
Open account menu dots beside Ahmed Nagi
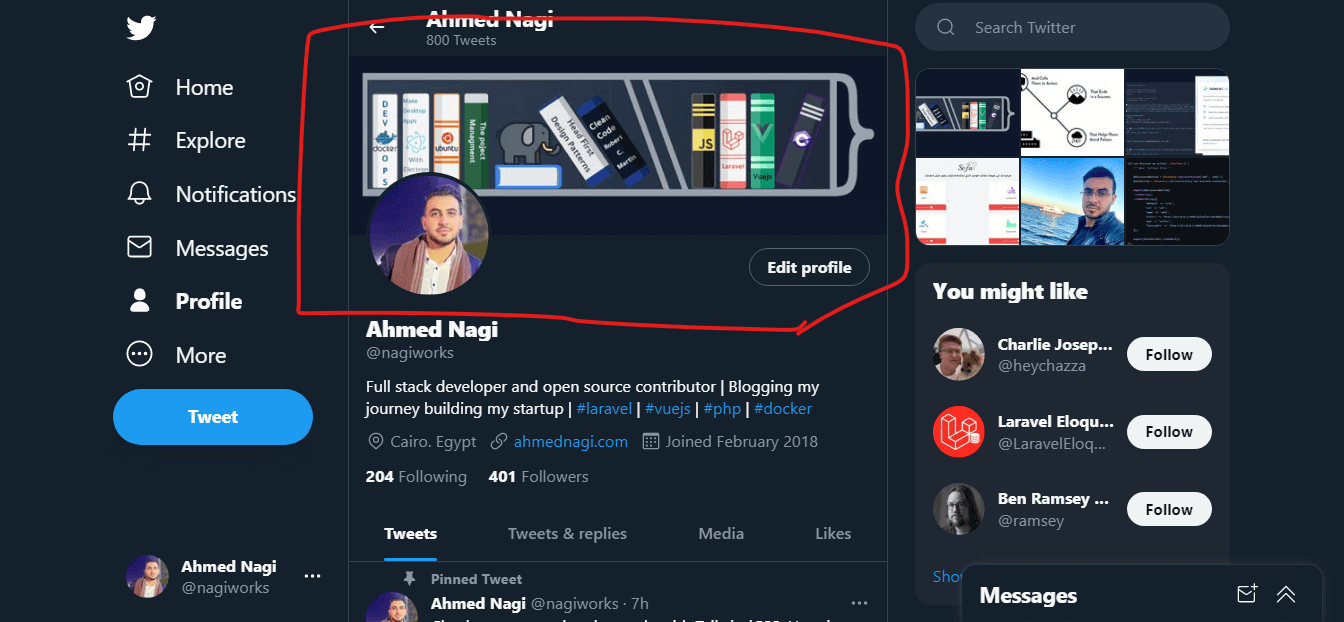pos(313,576)
